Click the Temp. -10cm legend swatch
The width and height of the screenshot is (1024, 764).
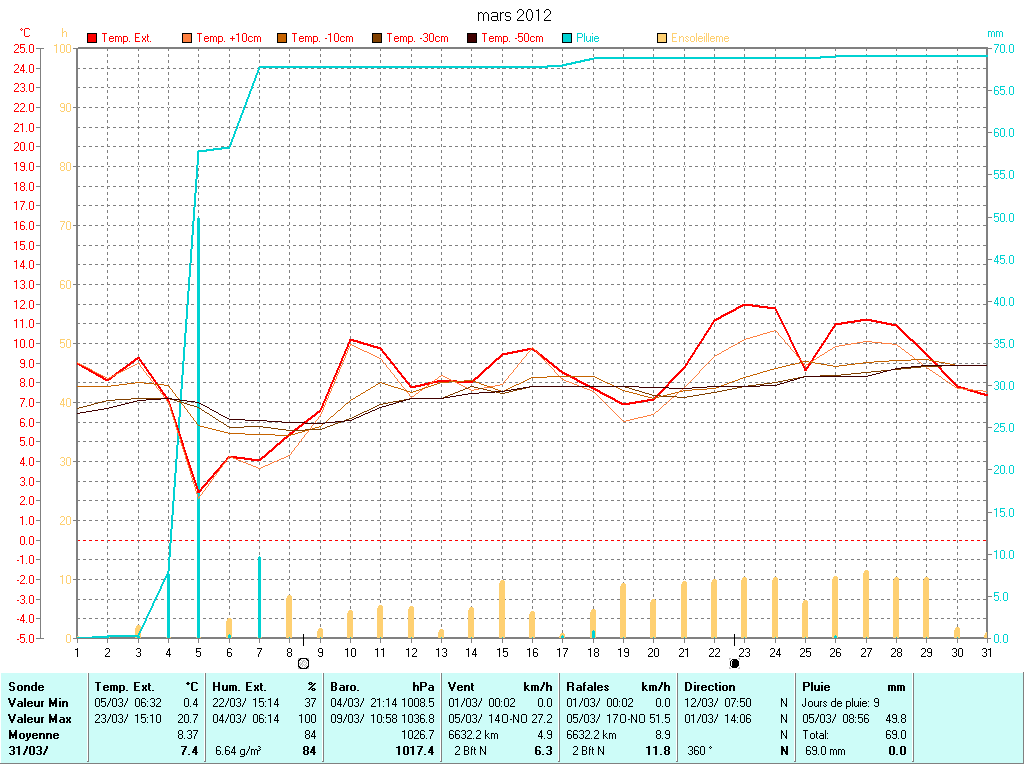pyautogui.click(x=282, y=38)
